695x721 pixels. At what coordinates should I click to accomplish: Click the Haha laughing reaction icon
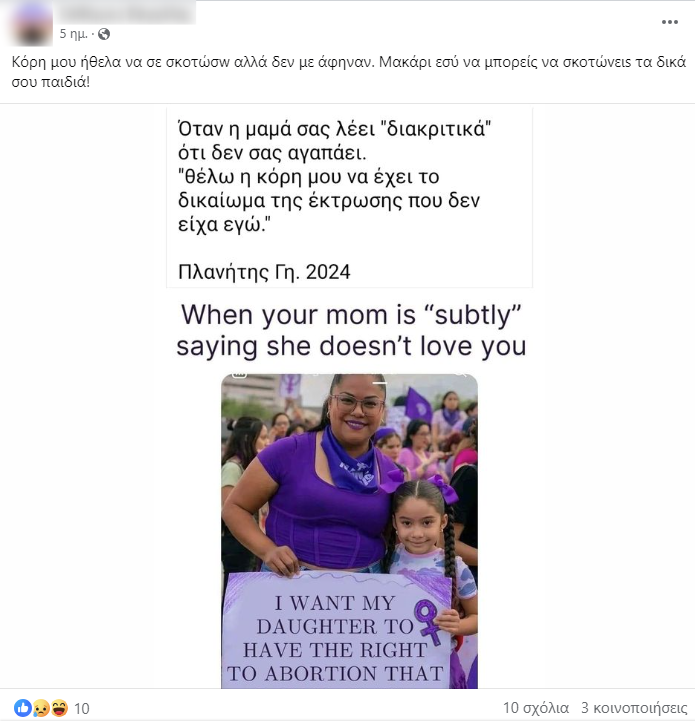pos(59,708)
